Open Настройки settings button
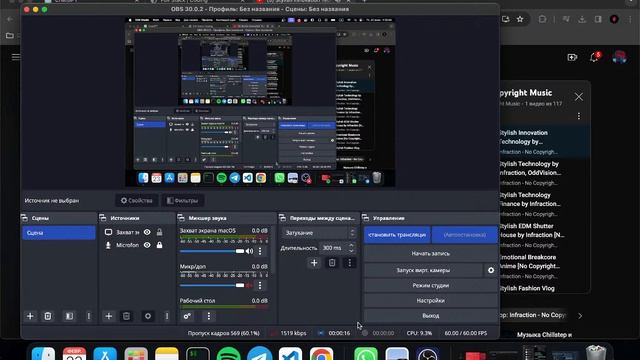This screenshot has width=640, height=360. 431,300
